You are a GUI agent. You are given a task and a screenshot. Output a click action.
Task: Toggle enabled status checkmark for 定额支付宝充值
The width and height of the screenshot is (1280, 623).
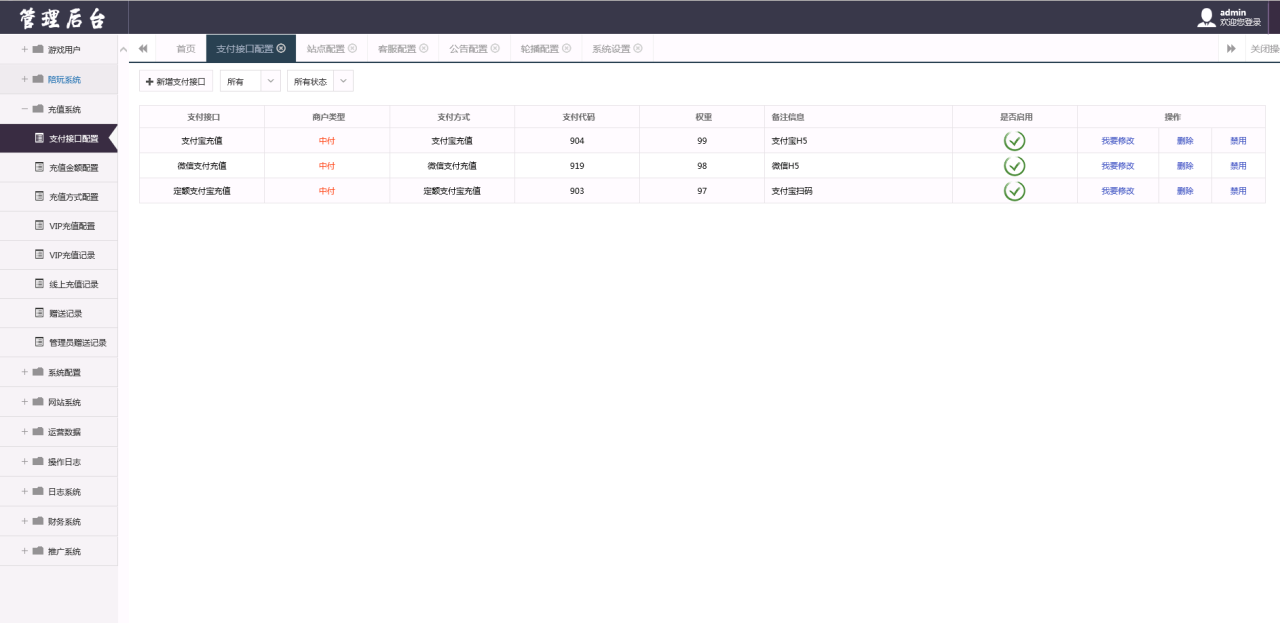(1015, 190)
